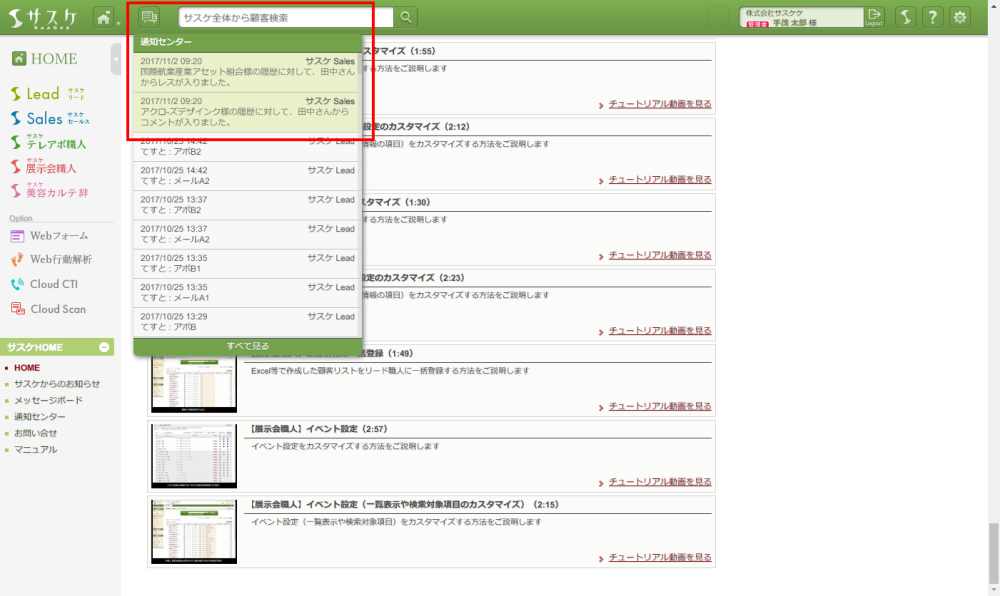Click すべて見る at the notification list bottom

click(x=247, y=346)
